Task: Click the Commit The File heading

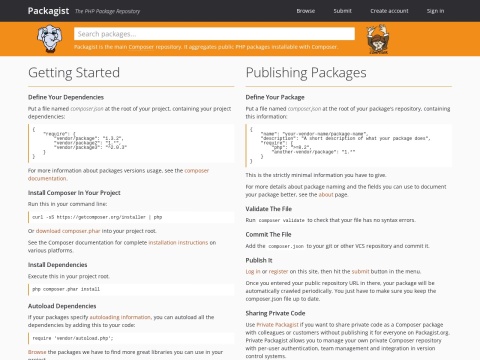Action: click(268, 235)
